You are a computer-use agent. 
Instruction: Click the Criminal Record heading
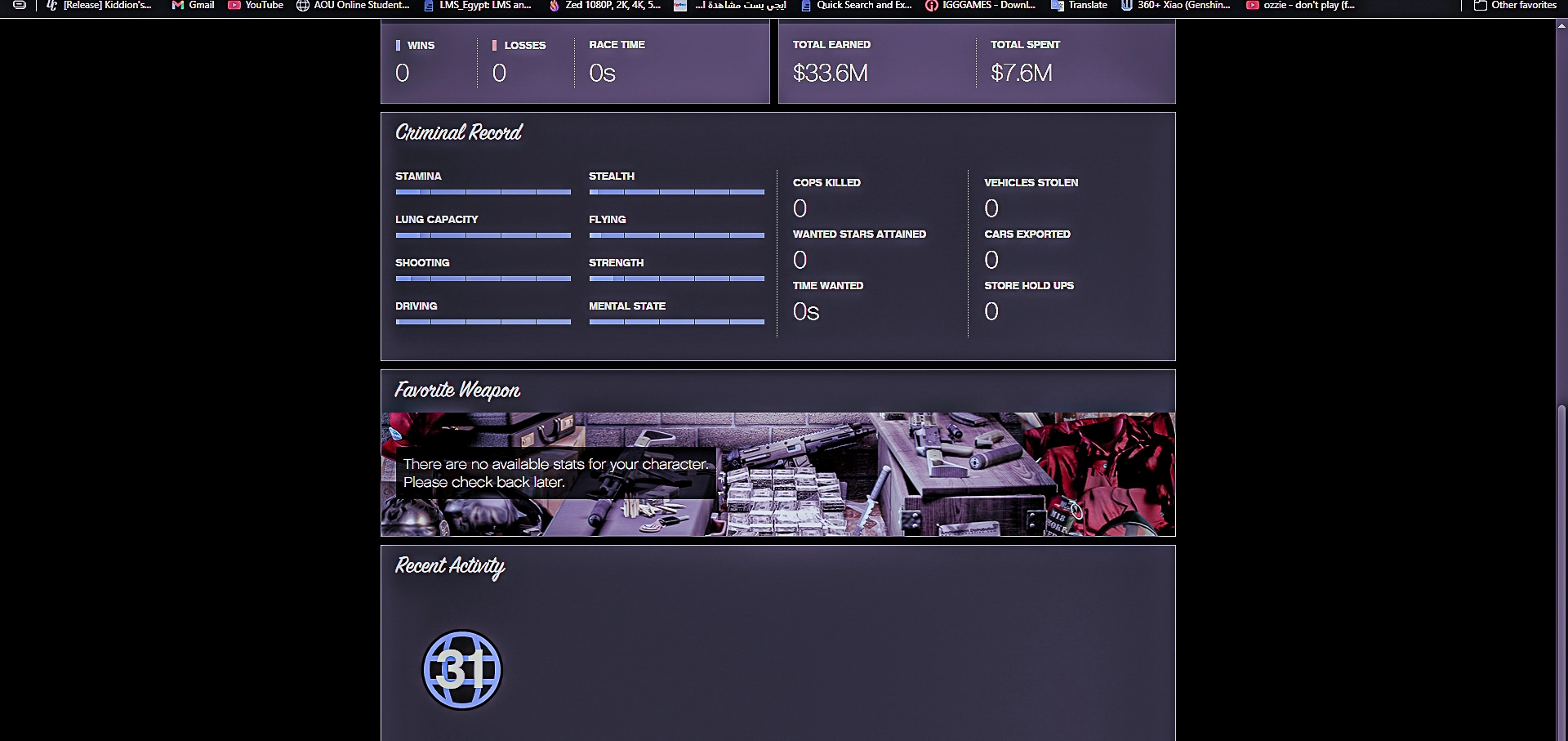pos(458,132)
